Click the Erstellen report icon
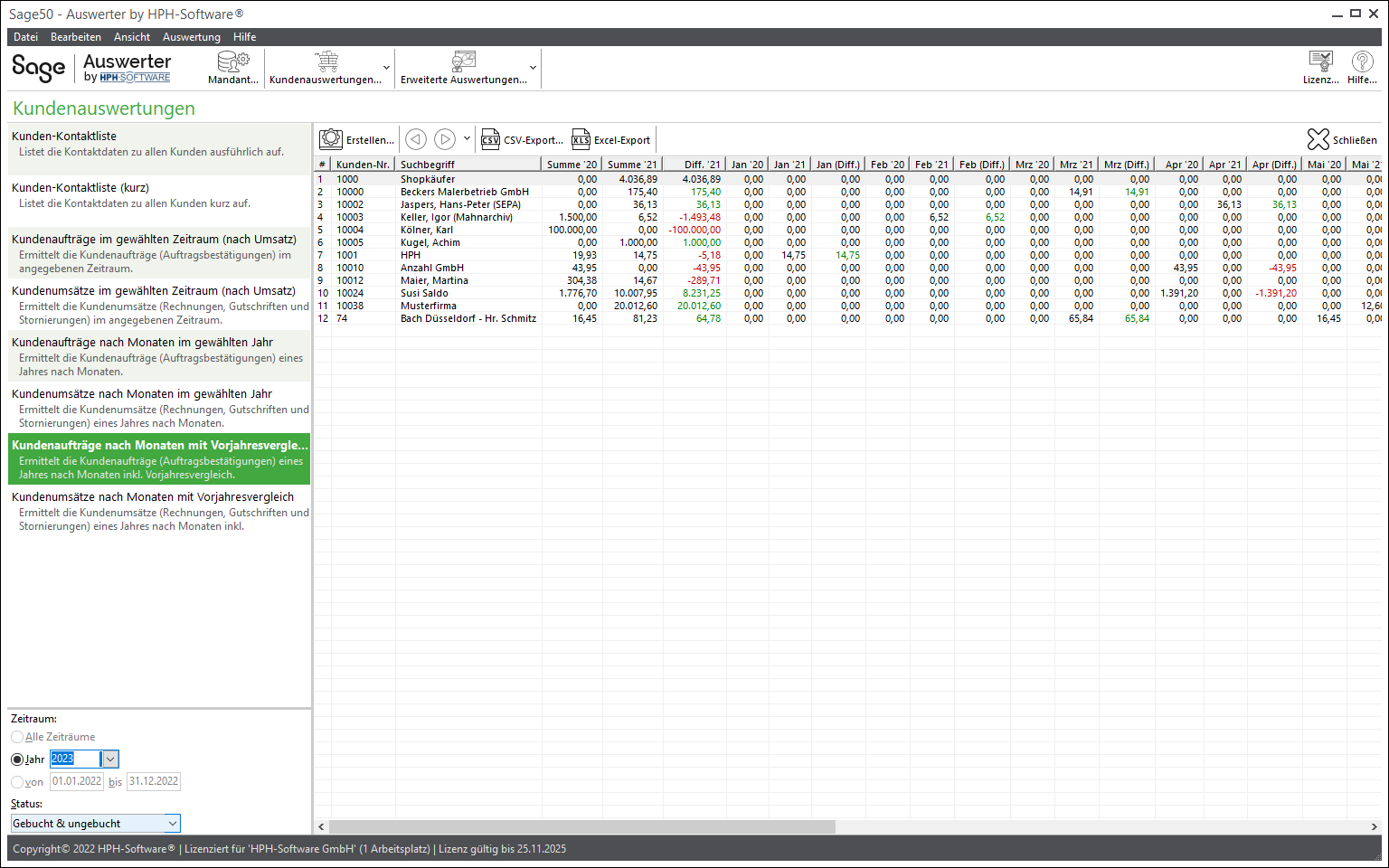This screenshot has height=868, width=1389. pyautogui.click(x=331, y=139)
